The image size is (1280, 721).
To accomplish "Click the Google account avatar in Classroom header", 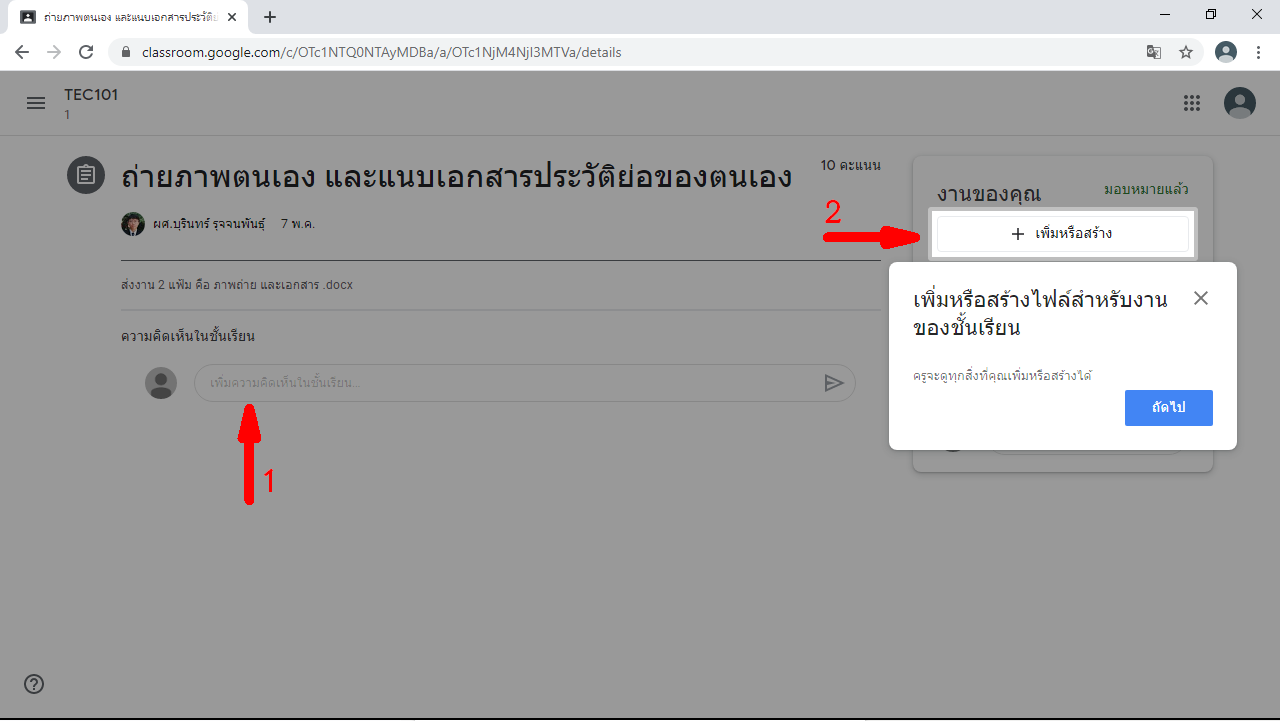I will coord(1240,103).
